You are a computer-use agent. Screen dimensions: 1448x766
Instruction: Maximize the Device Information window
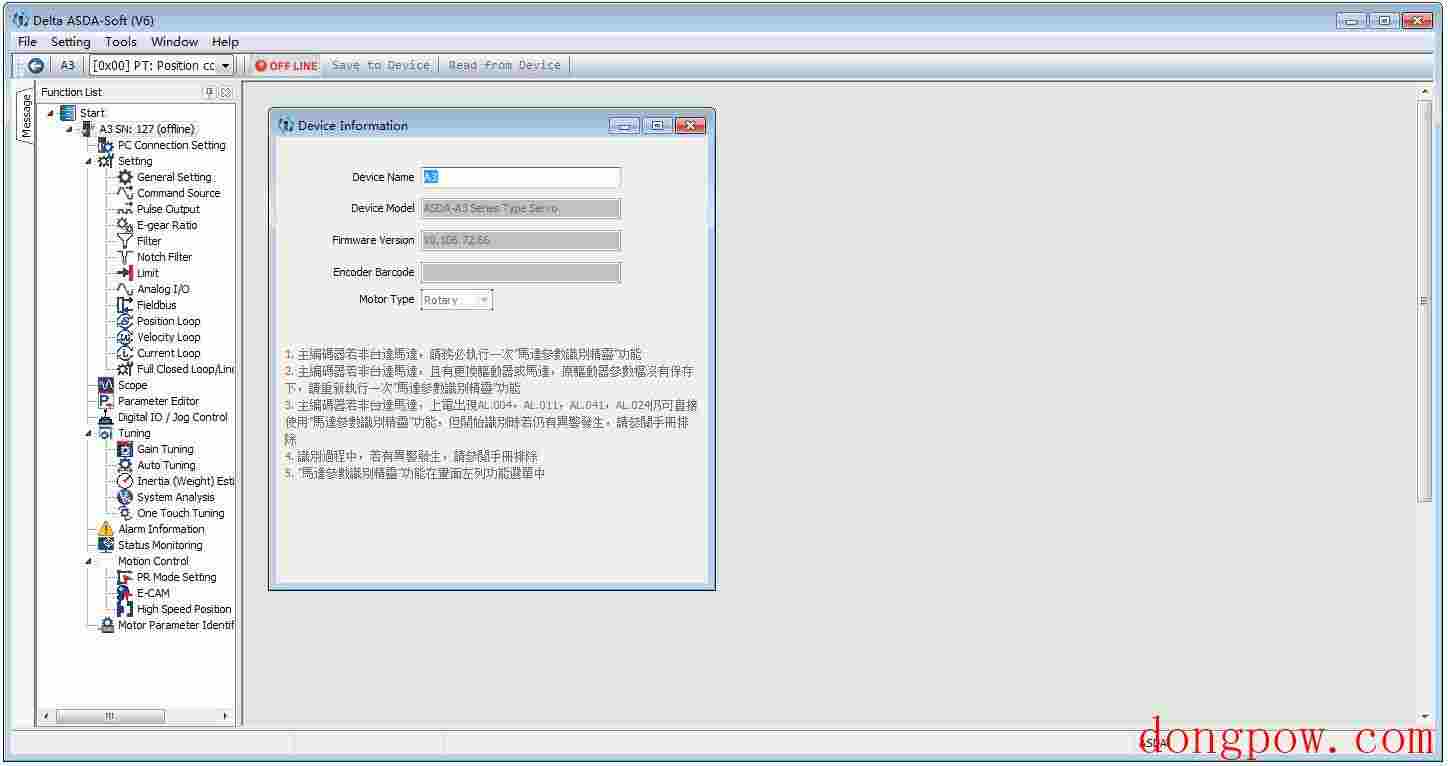pos(657,126)
